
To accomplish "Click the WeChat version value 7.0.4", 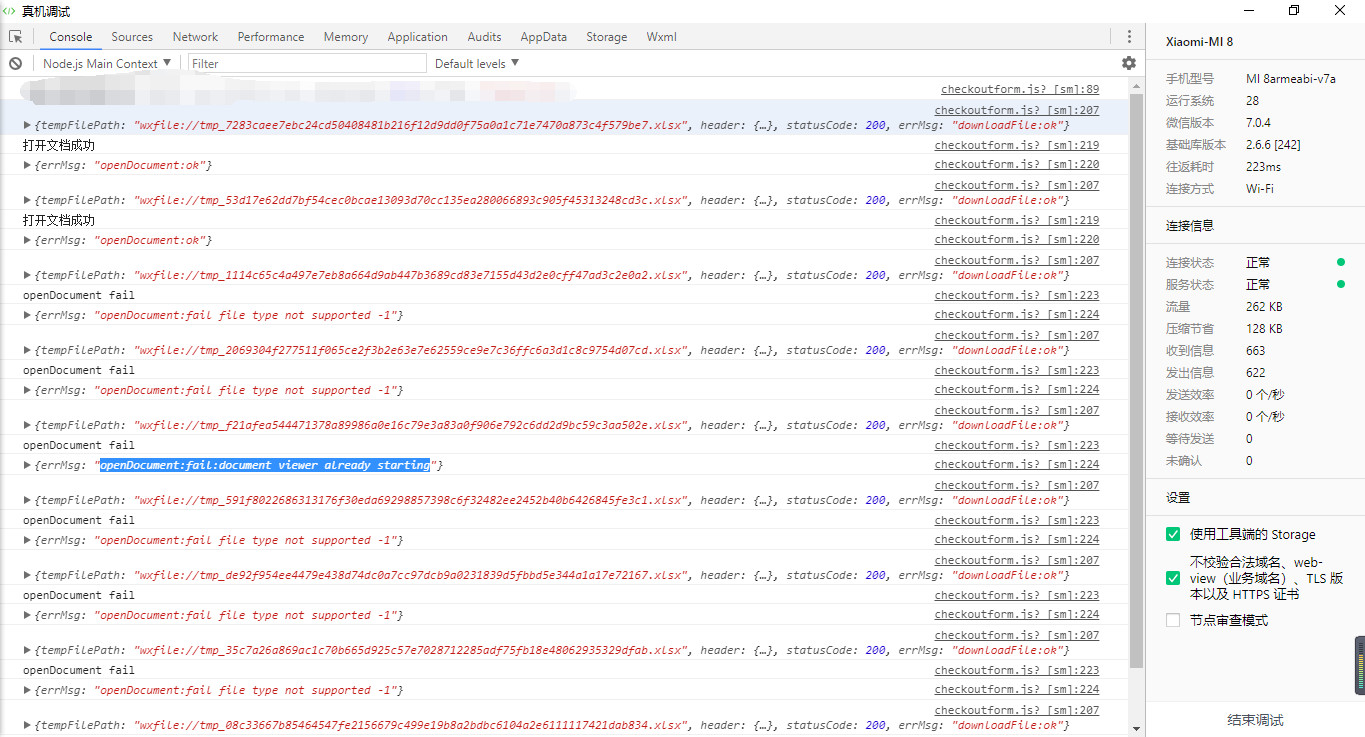I will tap(1258, 123).
